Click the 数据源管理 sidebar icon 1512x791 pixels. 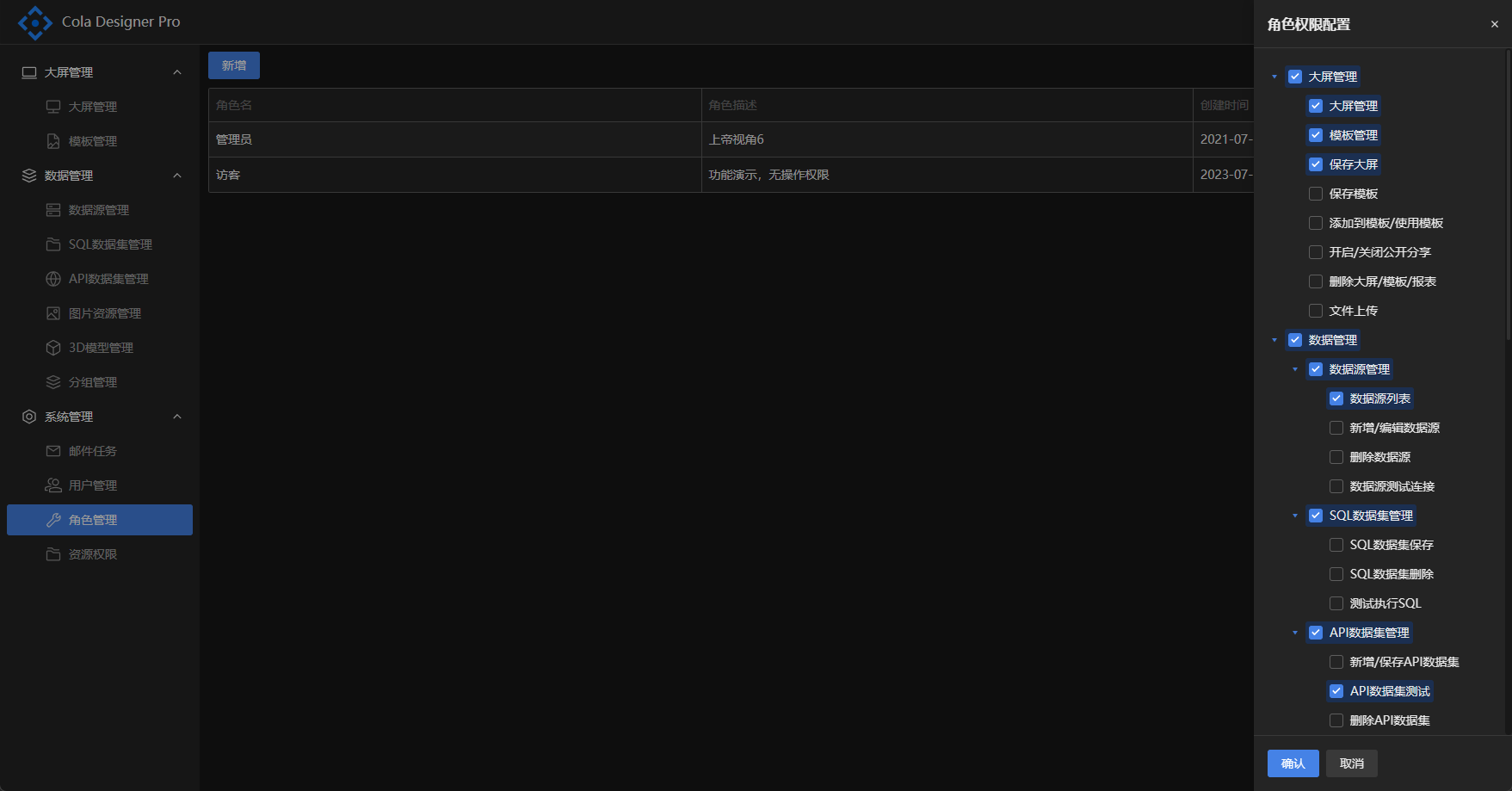(53, 210)
